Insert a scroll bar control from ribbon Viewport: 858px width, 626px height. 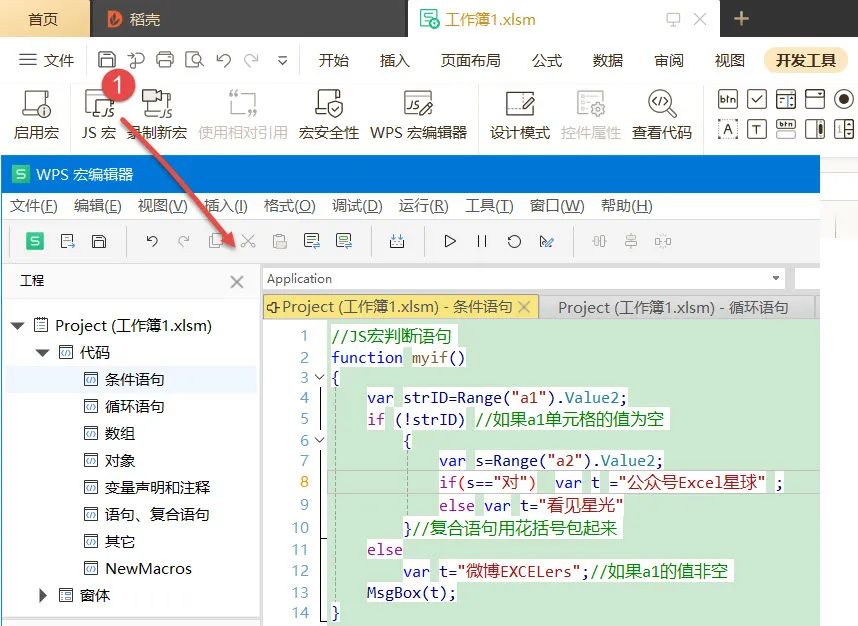pos(815,129)
